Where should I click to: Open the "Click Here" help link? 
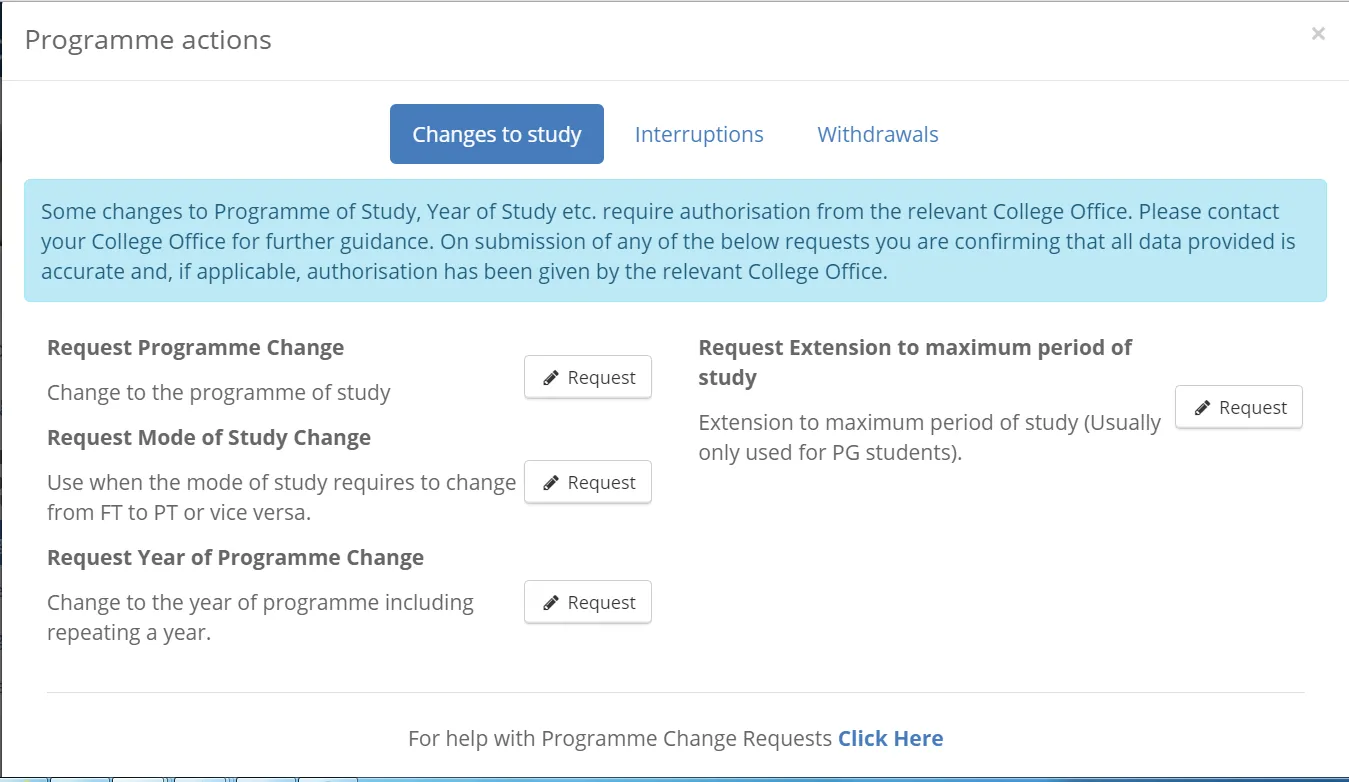(890, 738)
